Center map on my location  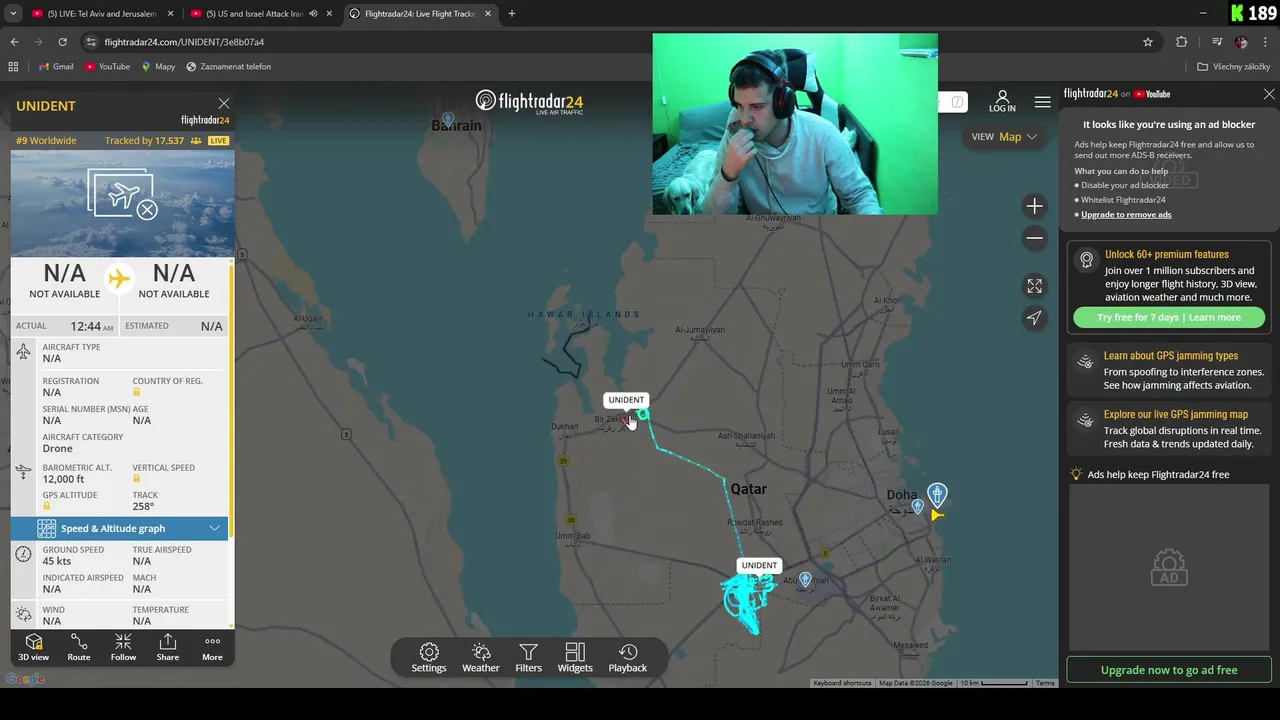click(1034, 318)
